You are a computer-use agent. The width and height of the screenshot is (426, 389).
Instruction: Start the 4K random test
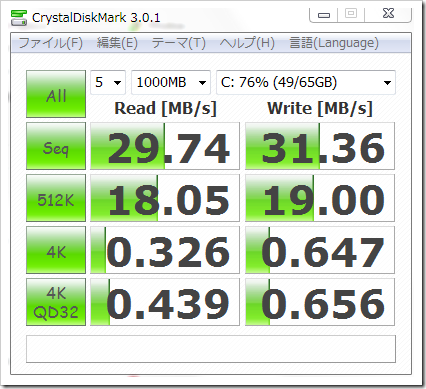tap(56, 250)
